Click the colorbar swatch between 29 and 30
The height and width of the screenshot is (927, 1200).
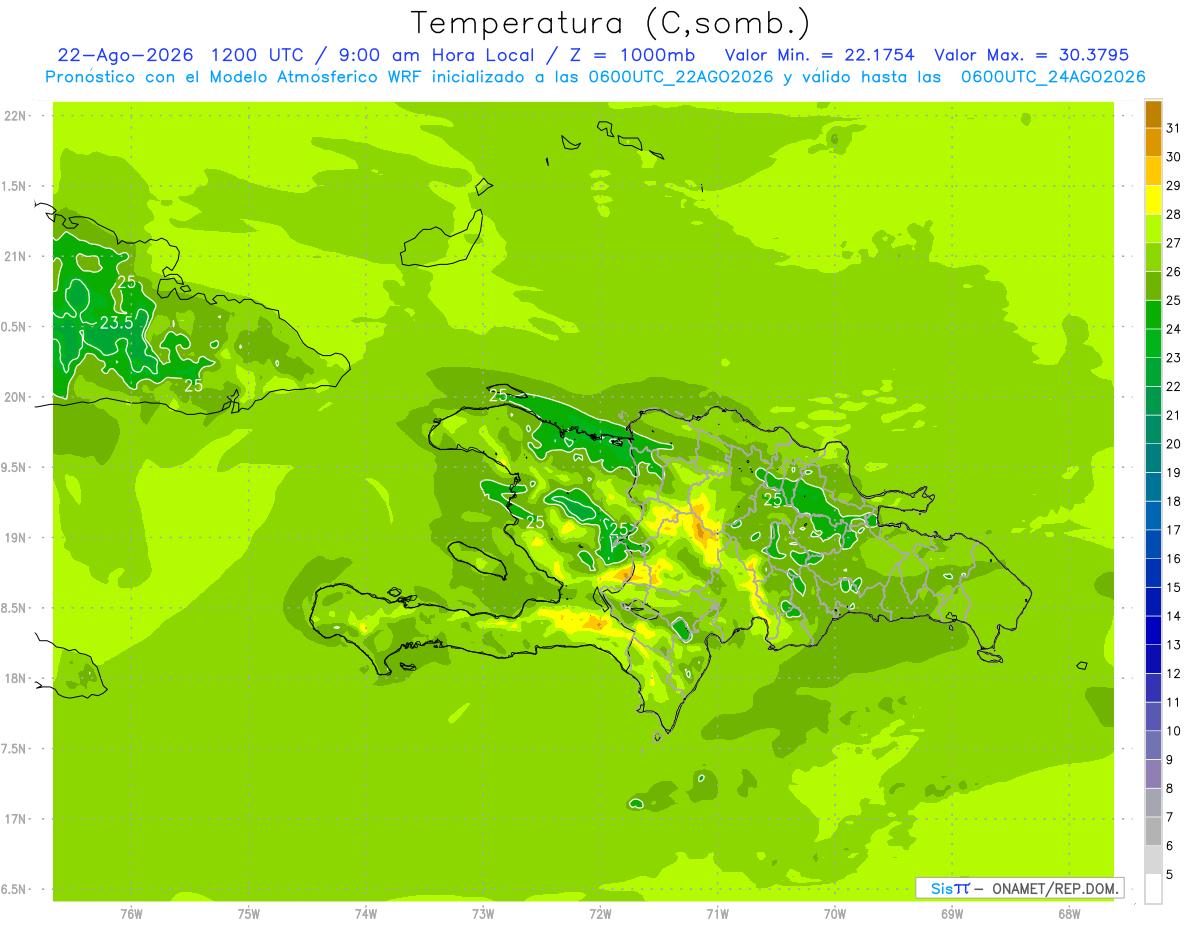[x=1153, y=171]
